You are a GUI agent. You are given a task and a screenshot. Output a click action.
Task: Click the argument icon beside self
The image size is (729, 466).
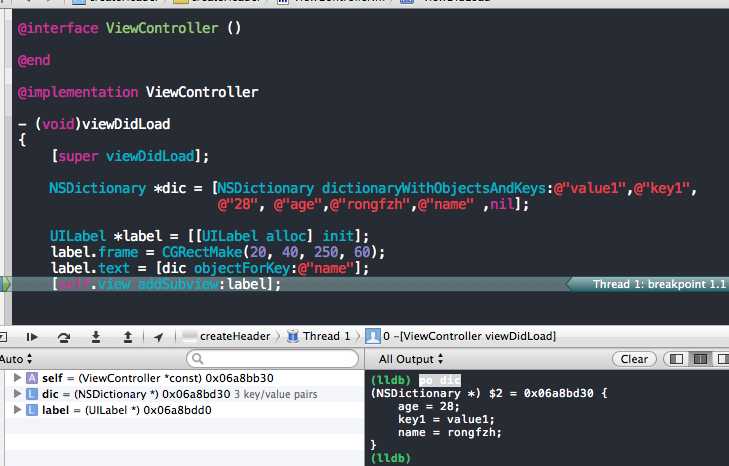click(32, 378)
